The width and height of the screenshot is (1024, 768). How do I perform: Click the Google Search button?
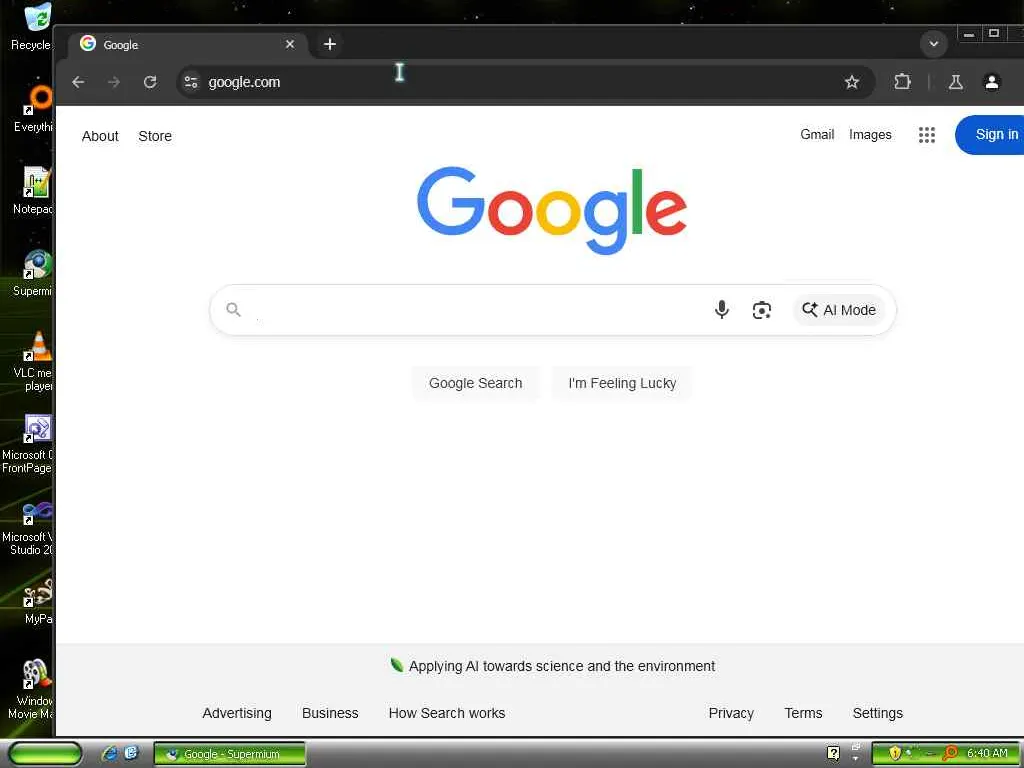pos(475,383)
